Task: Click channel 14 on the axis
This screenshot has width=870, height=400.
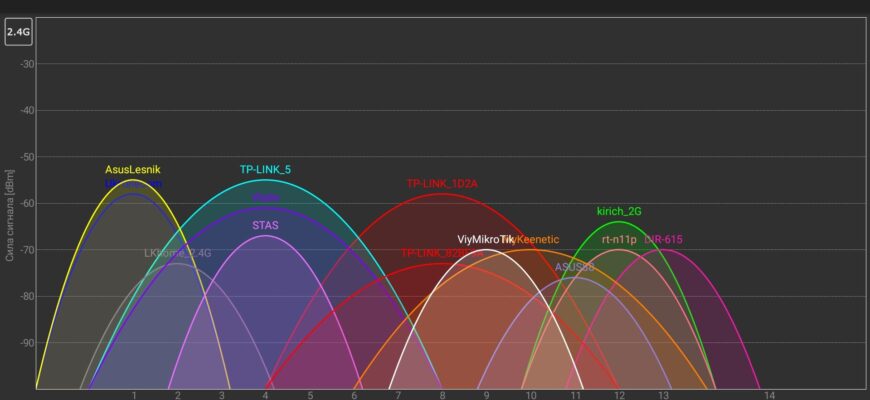Action: pyautogui.click(x=769, y=395)
